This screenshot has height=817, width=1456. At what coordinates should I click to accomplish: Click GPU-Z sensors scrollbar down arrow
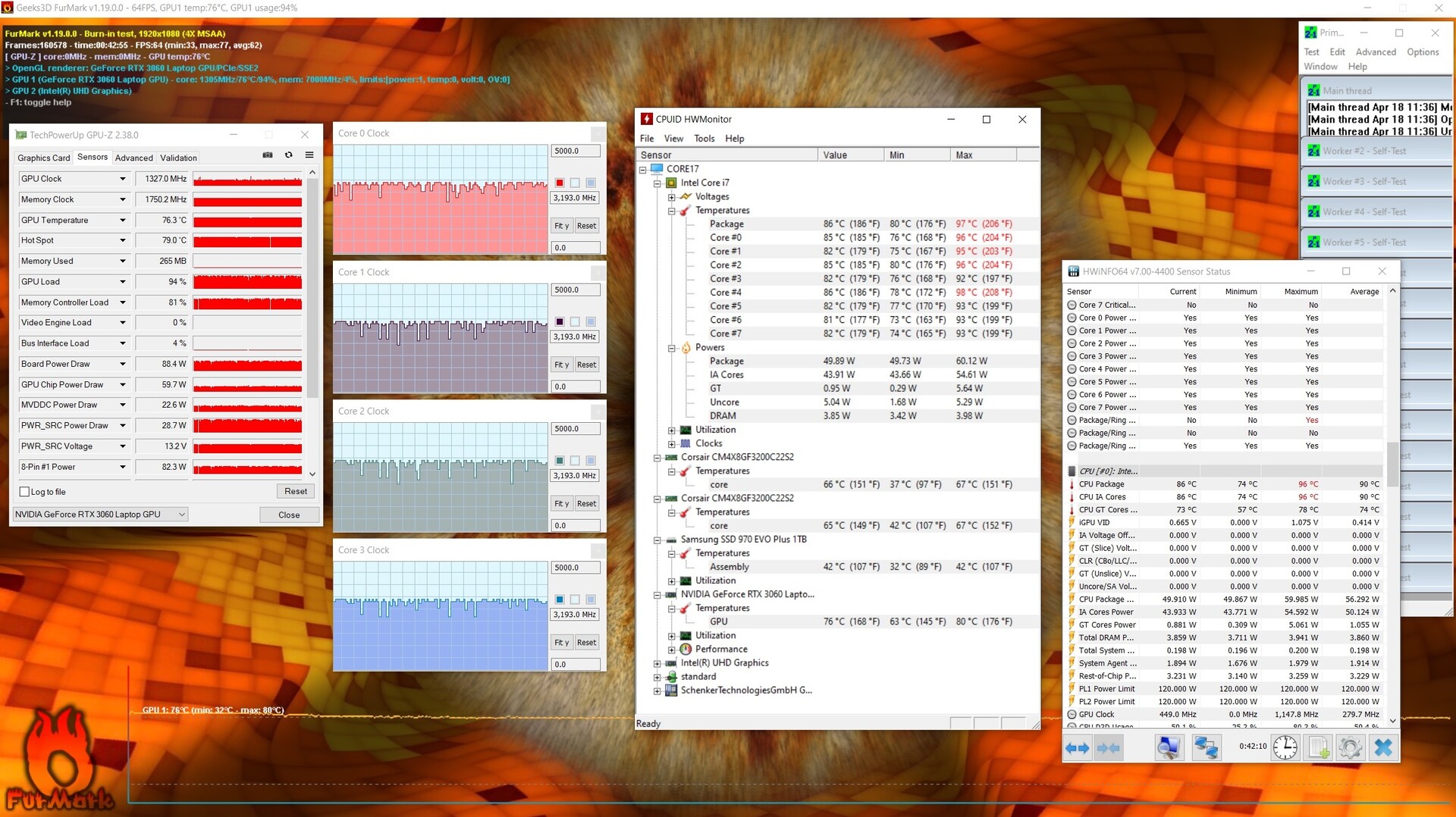click(x=312, y=474)
